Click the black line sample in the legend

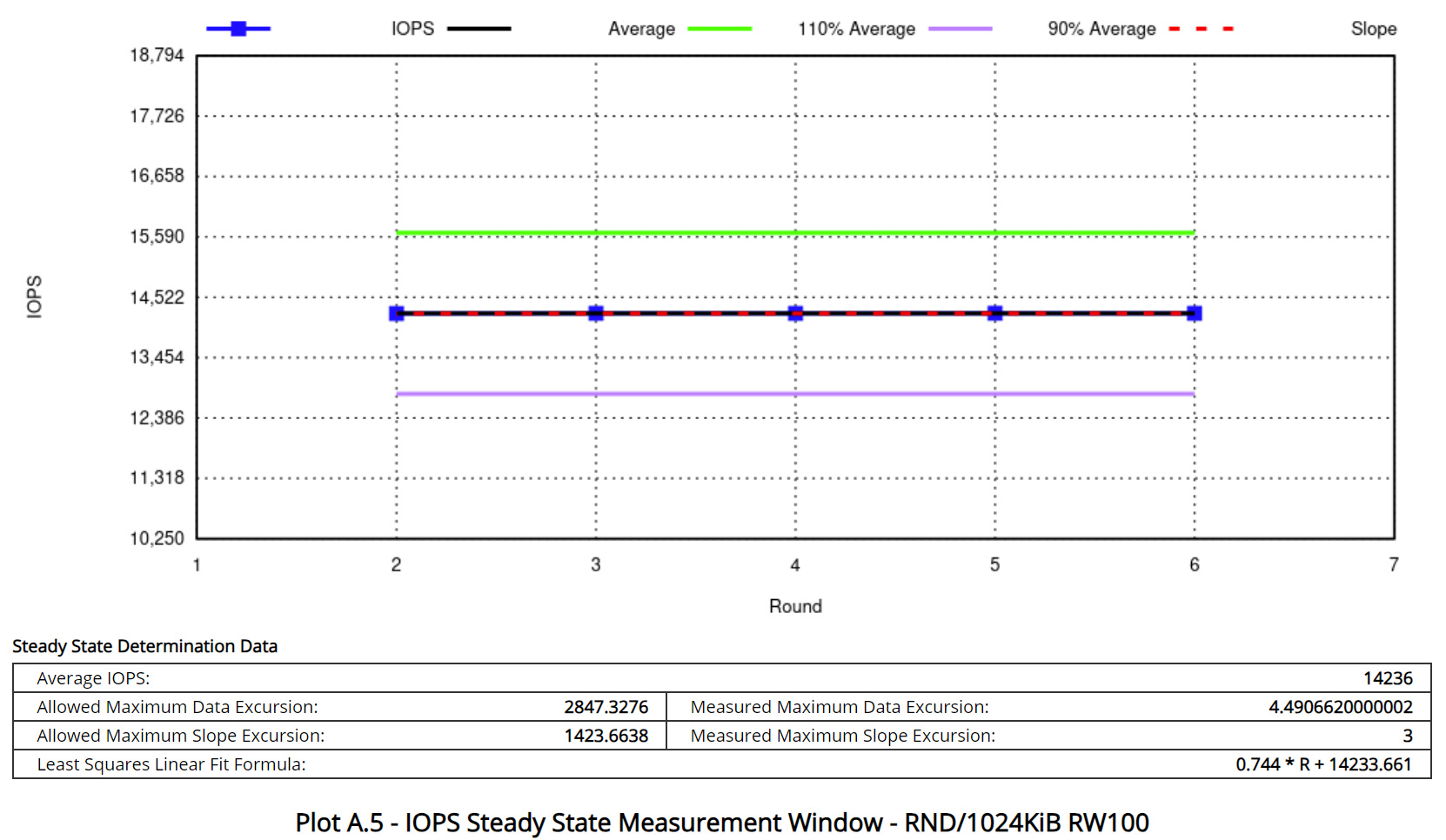479,29
